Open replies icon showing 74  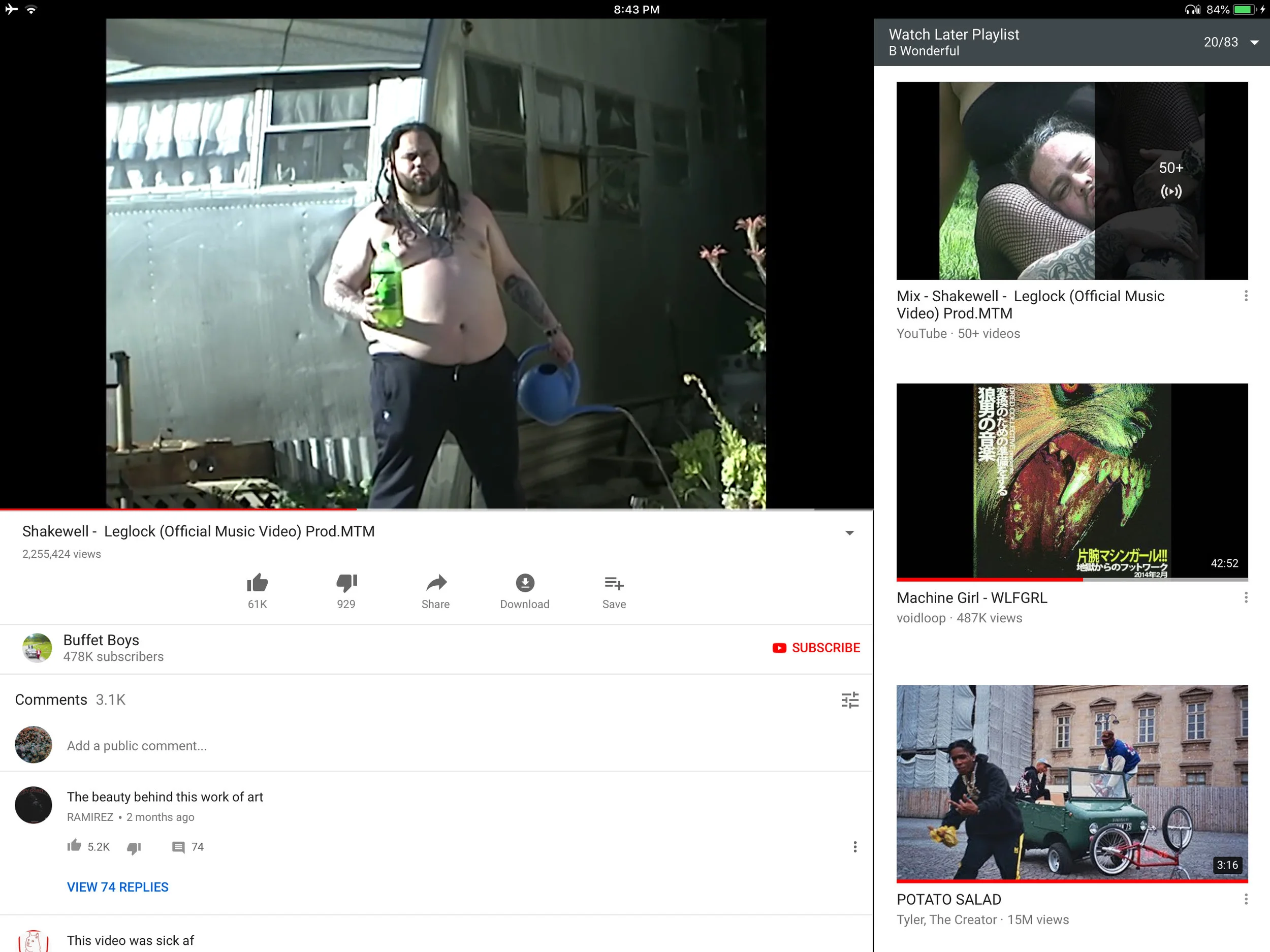pyautogui.click(x=178, y=847)
